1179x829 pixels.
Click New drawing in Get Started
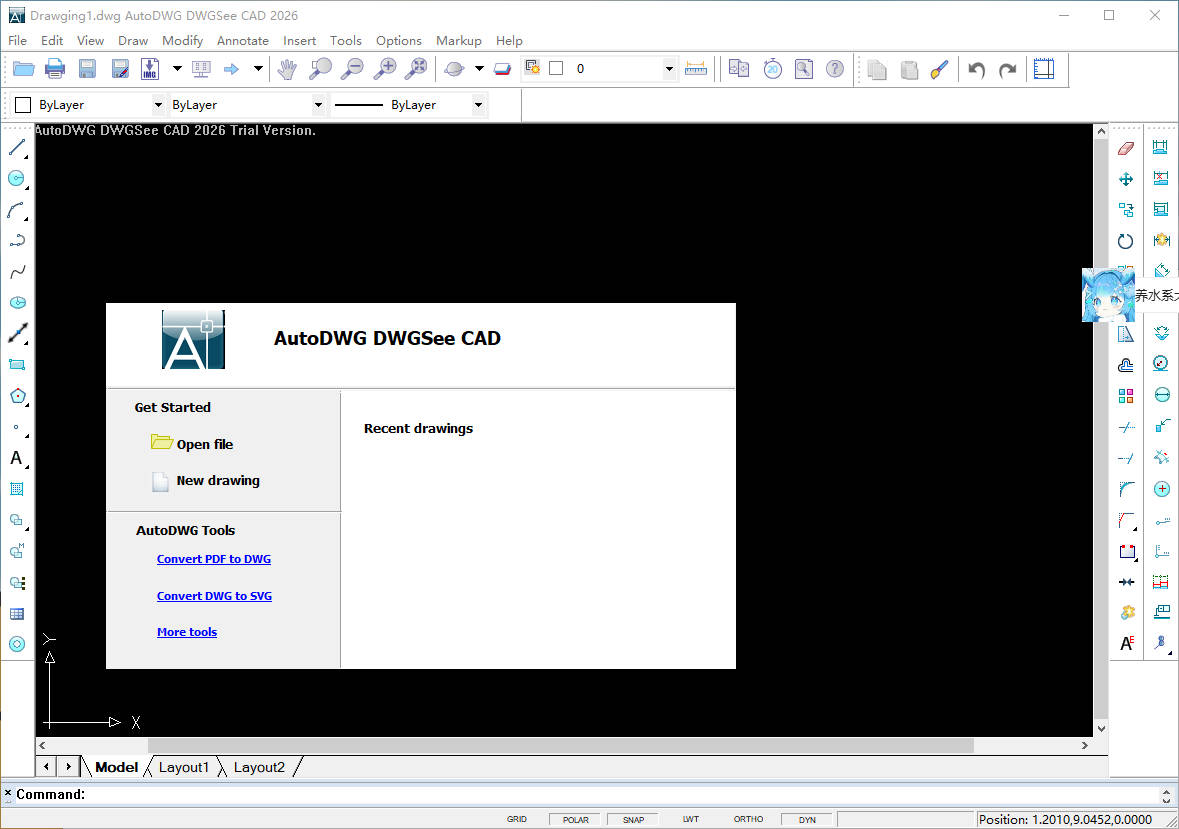tap(206, 481)
